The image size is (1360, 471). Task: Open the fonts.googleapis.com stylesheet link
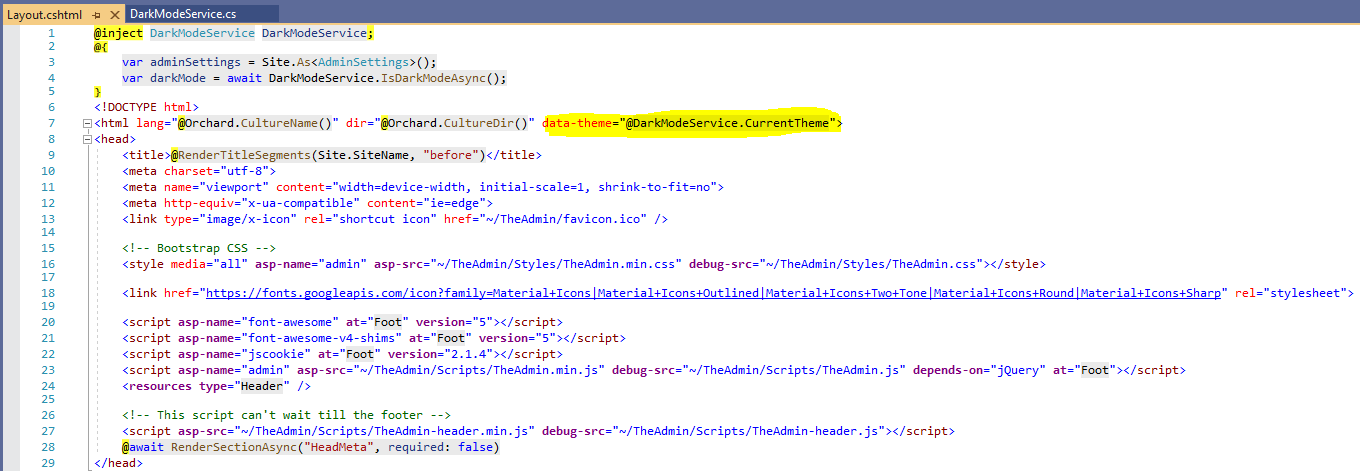(x=713, y=293)
